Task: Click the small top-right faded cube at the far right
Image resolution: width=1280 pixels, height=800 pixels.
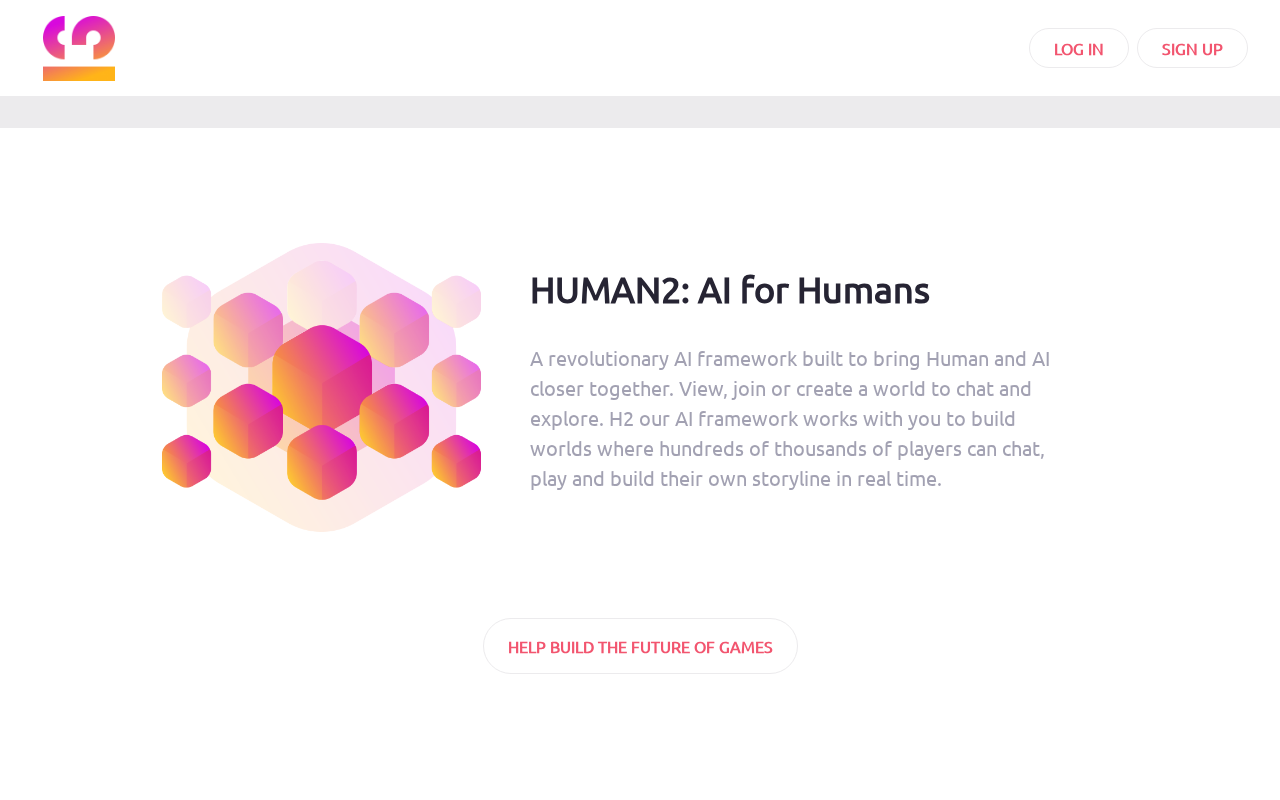Action: (456, 301)
